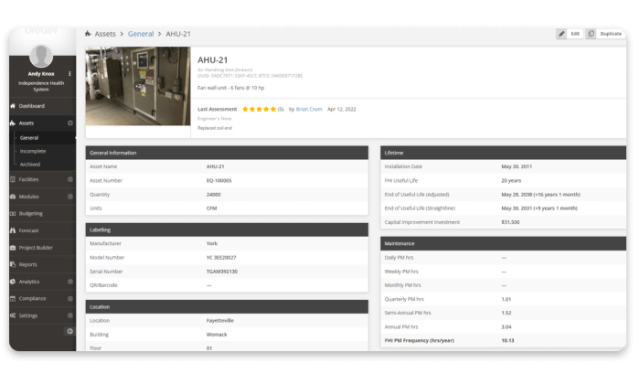This screenshot has height=384, width=640.
Task: Click the Budgeting money icon
Action: click(13, 214)
